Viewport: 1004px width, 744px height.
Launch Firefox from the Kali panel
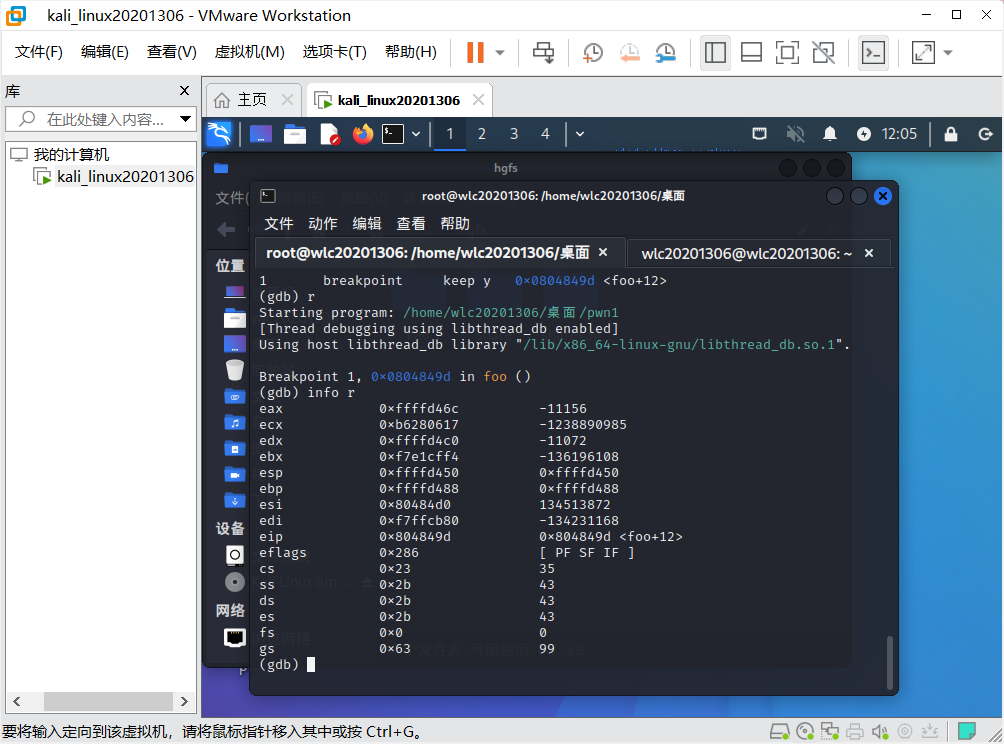[362, 134]
